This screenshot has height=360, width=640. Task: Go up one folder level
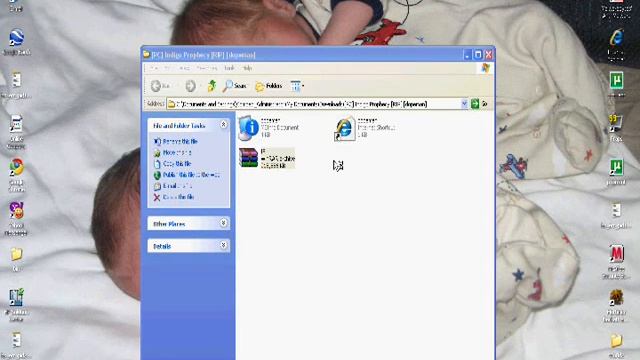(x=211, y=86)
